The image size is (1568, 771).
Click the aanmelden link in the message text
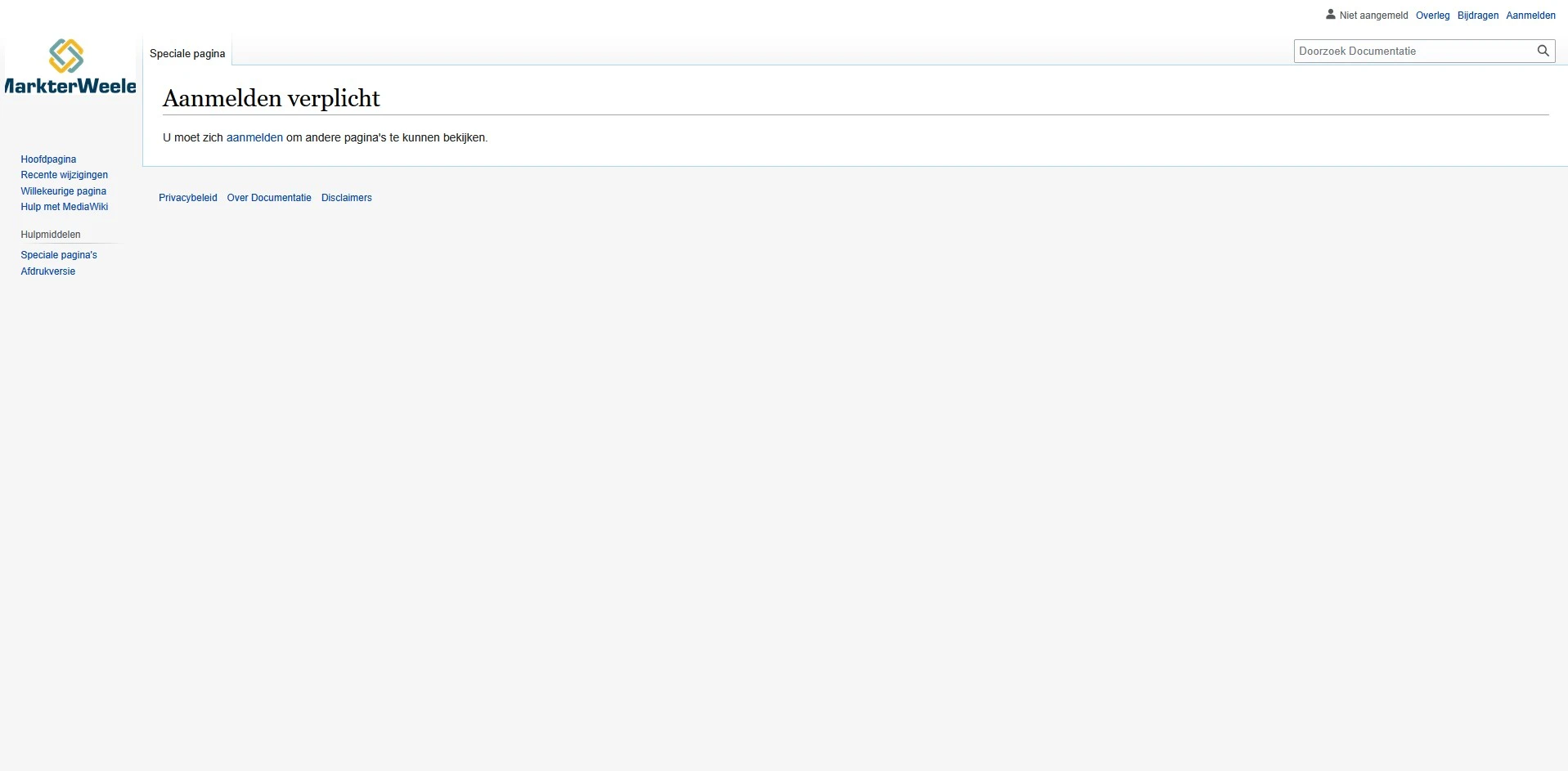coord(254,137)
